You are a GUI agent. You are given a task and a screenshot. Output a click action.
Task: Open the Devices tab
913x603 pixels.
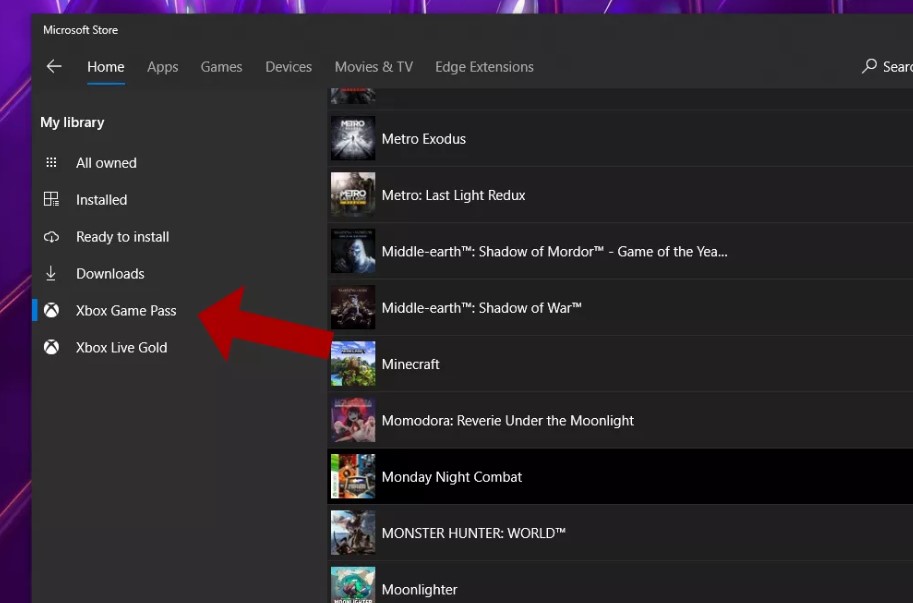288,67
